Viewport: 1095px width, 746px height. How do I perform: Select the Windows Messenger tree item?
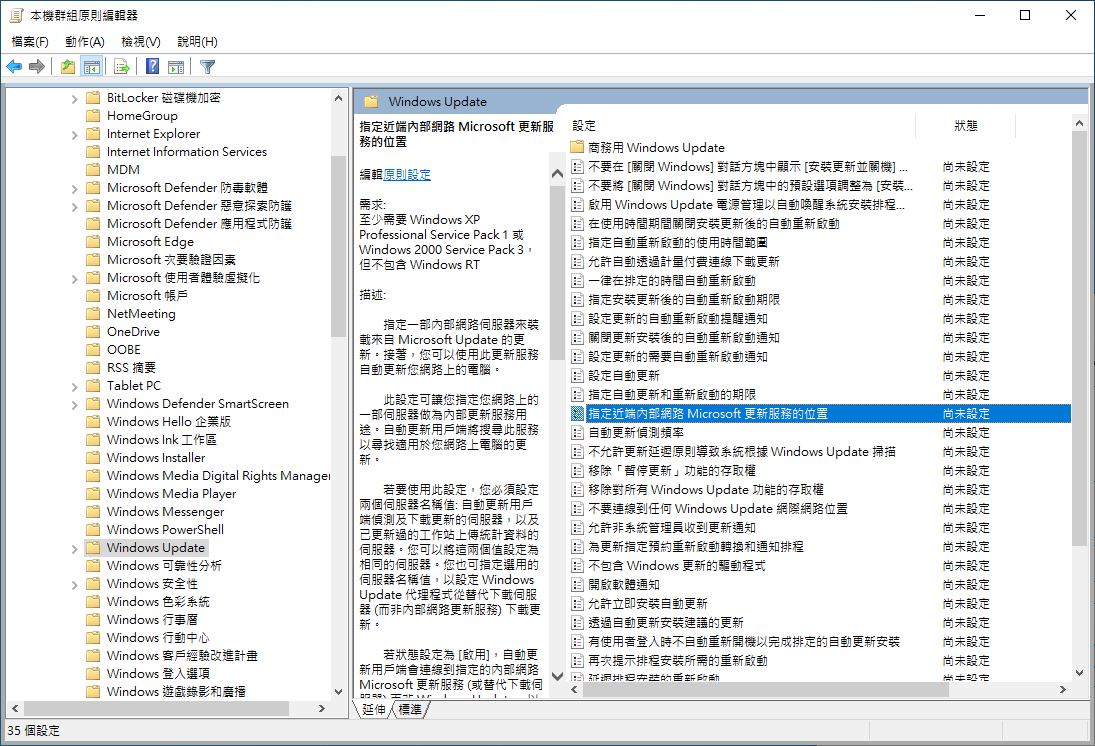click(x=166, y=511)
